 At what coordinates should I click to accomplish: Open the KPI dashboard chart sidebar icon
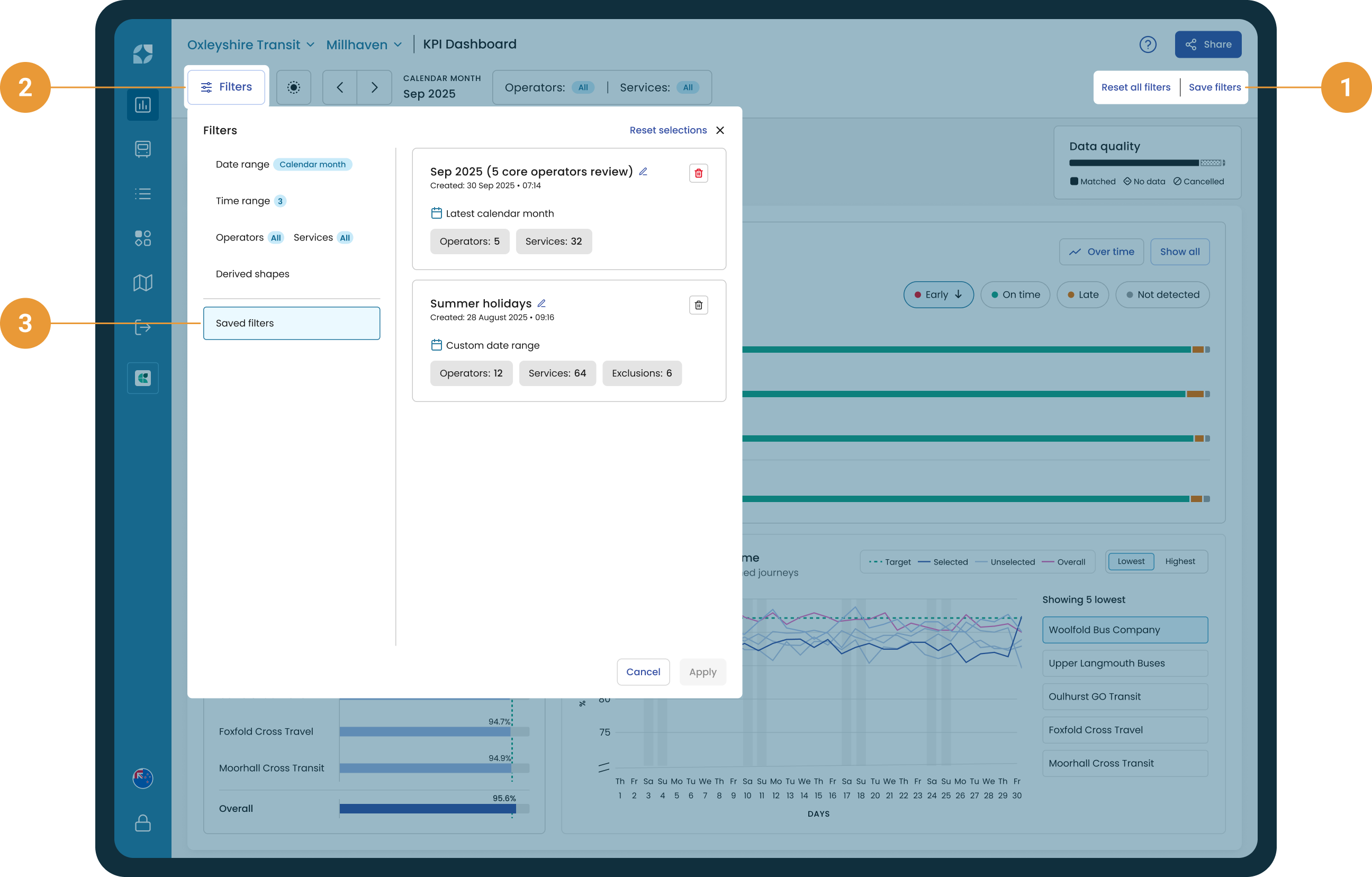(142, 105)
